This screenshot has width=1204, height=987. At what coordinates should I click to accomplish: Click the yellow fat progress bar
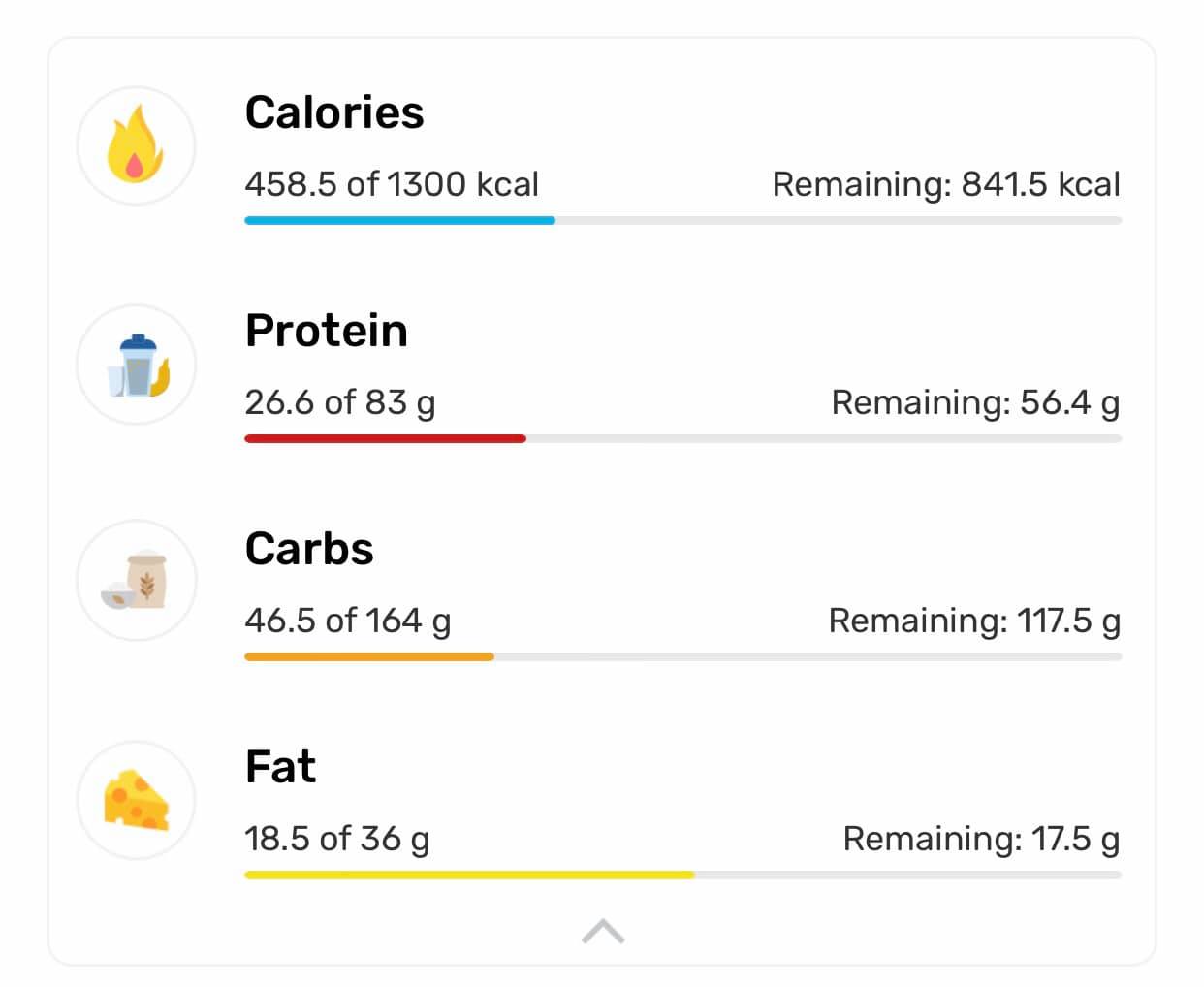coord(469,876)
